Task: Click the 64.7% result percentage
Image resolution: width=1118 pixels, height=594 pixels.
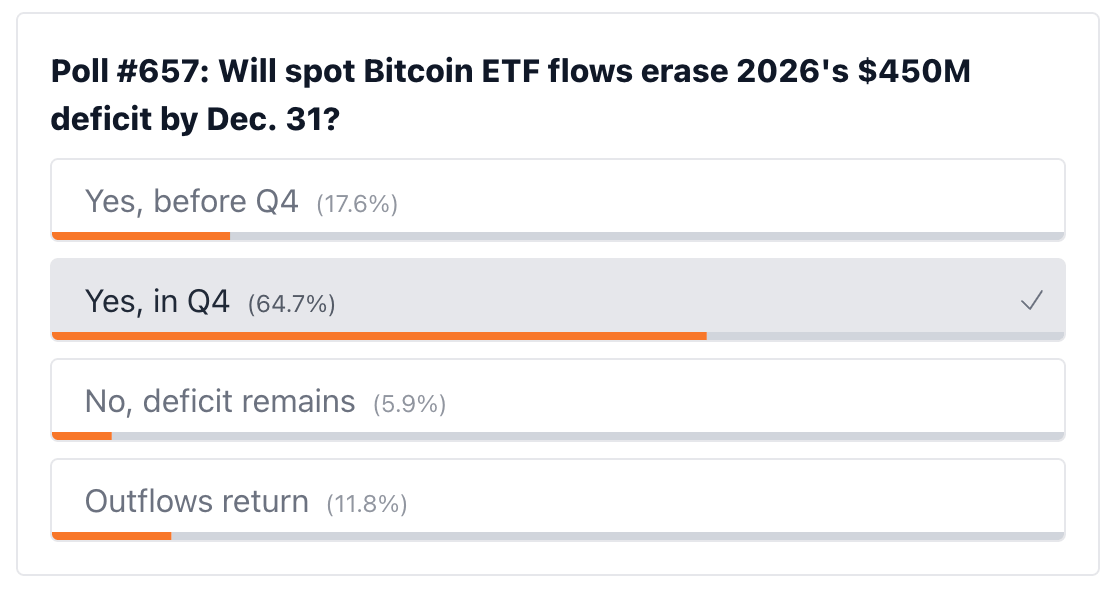Action: 292,304
